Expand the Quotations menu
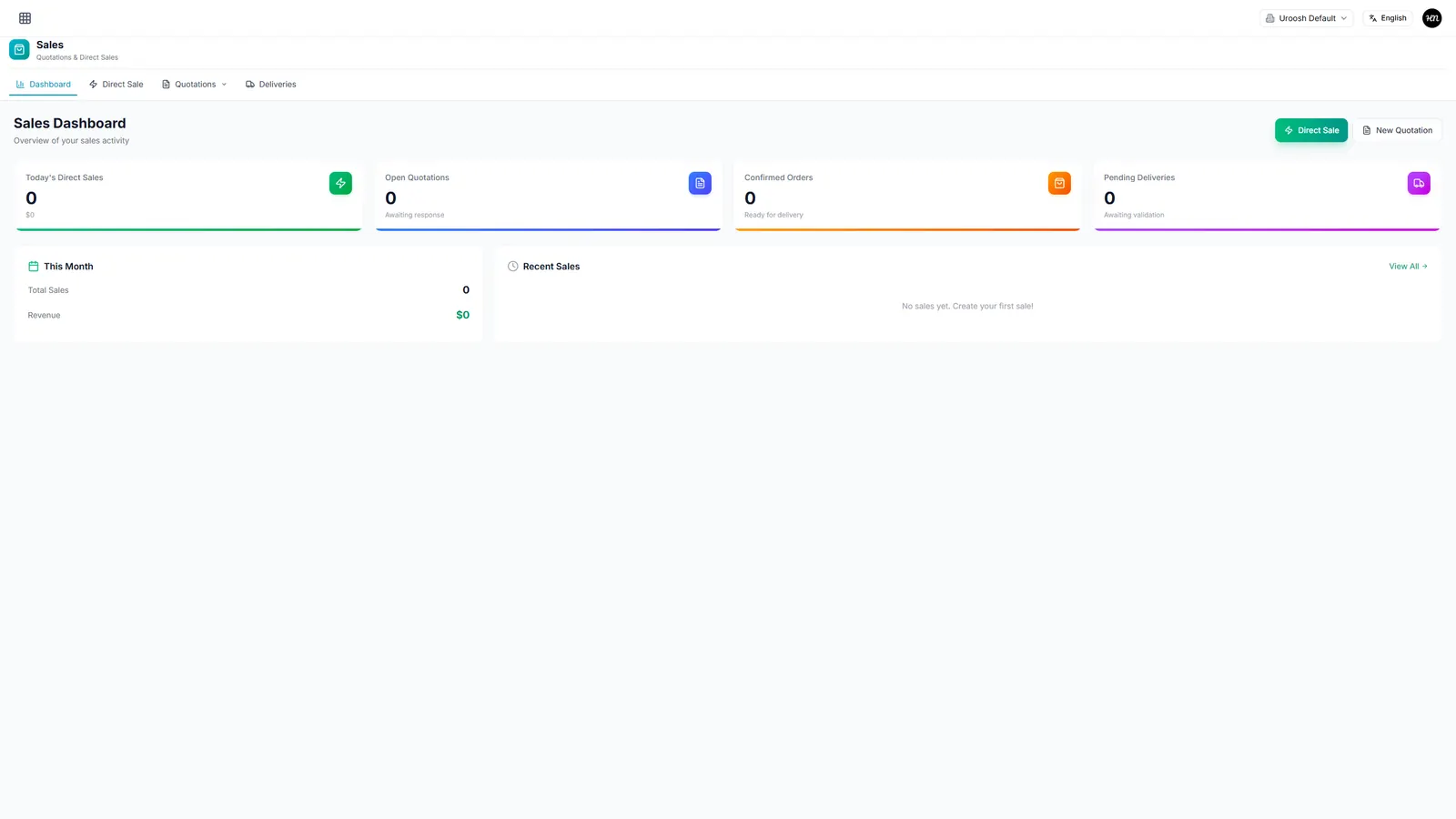 pyautogui.click(x=195, y=85)
